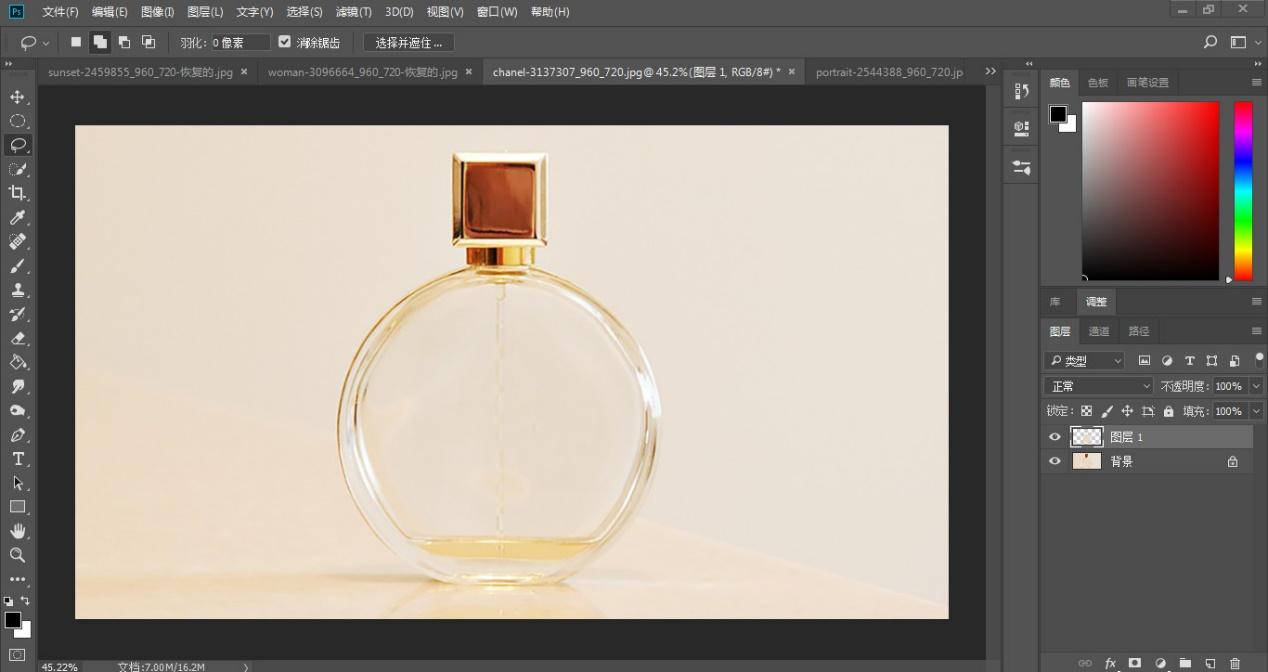This screenshot has height=672, width=1268.
Task: Open the three-dots Edit Toolbar button
Action: (17, 579)
